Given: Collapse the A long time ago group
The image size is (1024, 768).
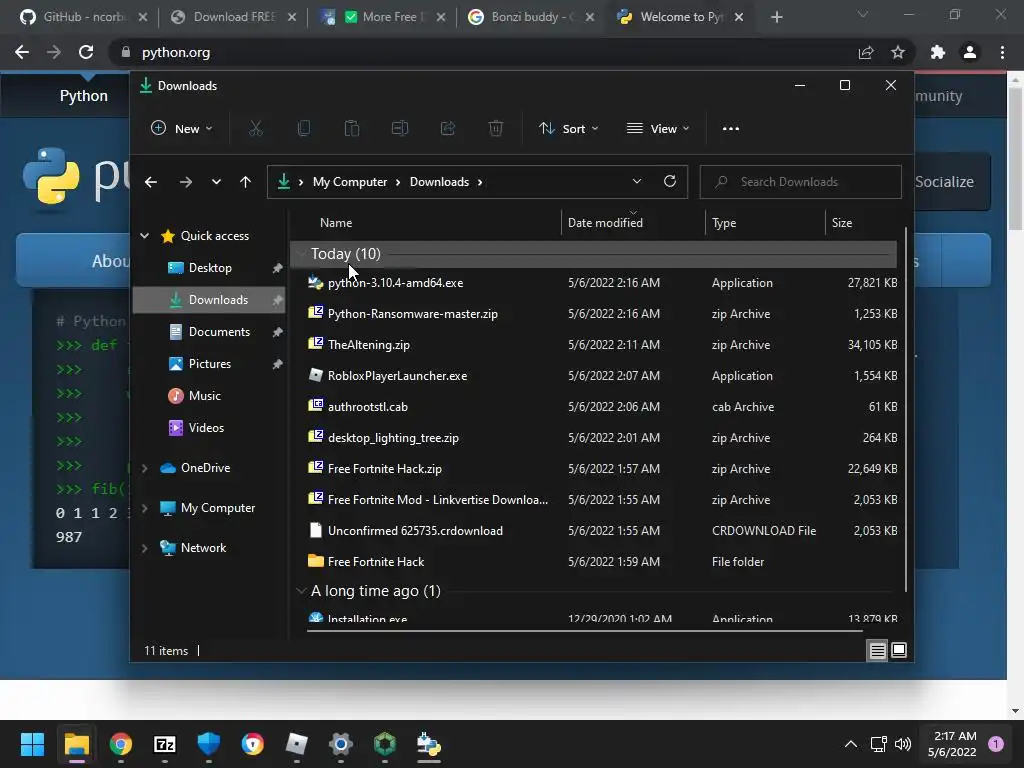Looking at the screenshot, I should 300,591.
